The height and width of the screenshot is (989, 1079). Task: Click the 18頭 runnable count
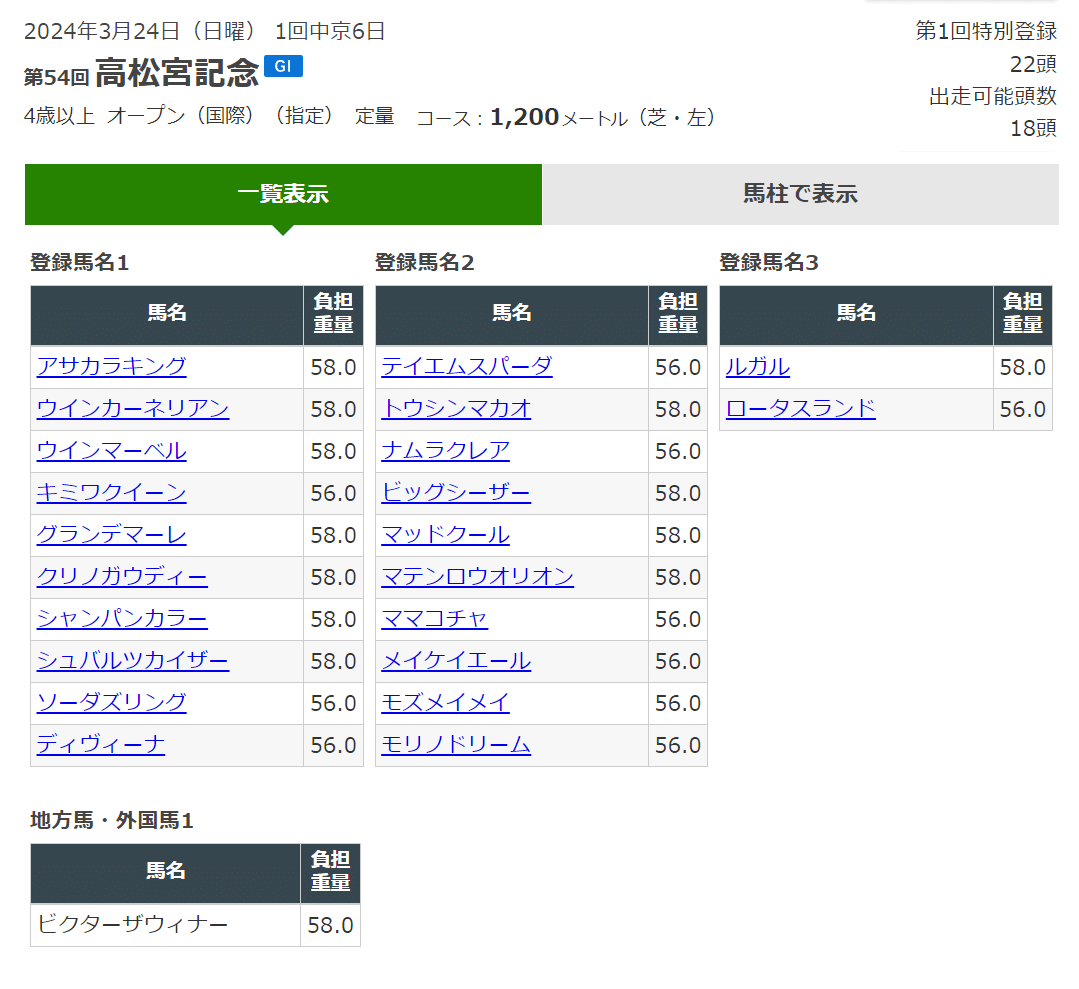(1033, 128)
